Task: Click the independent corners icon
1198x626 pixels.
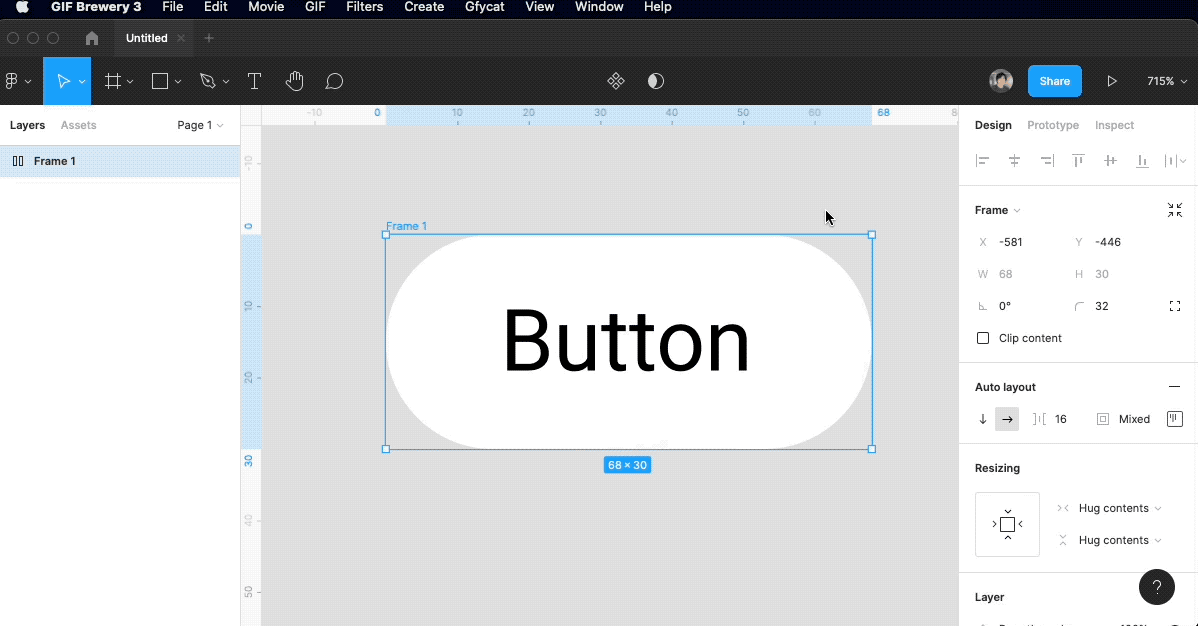Action: pos(1174,306)
